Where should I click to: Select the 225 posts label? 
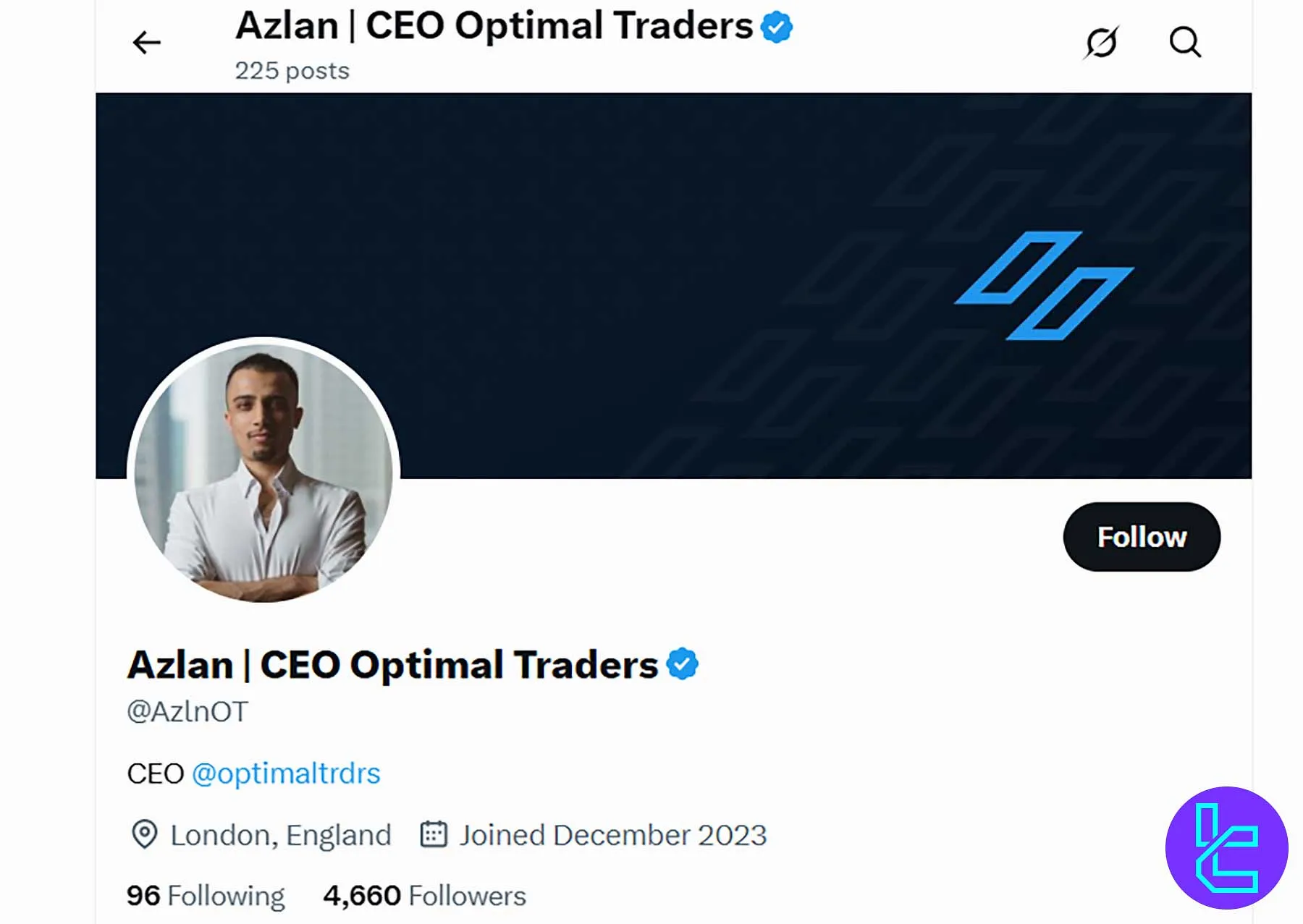point(292,70)
